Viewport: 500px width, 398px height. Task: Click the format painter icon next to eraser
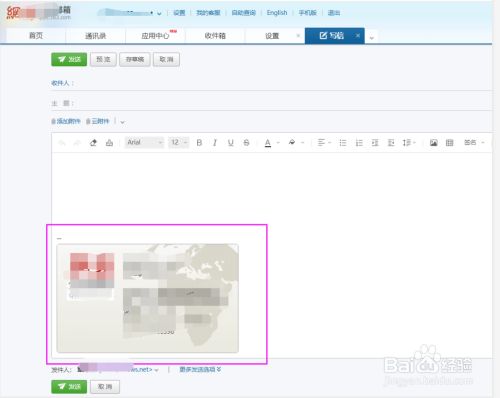[x=109, y=143]
